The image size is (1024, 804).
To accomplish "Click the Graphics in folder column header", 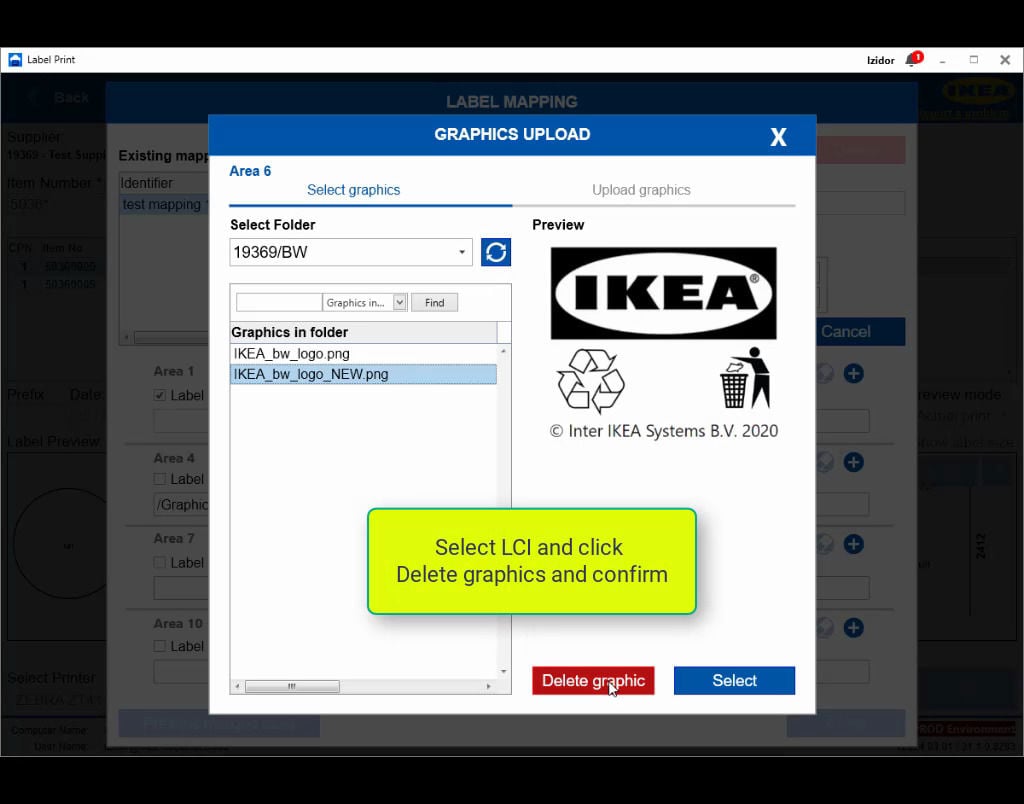I will point(363,332).
